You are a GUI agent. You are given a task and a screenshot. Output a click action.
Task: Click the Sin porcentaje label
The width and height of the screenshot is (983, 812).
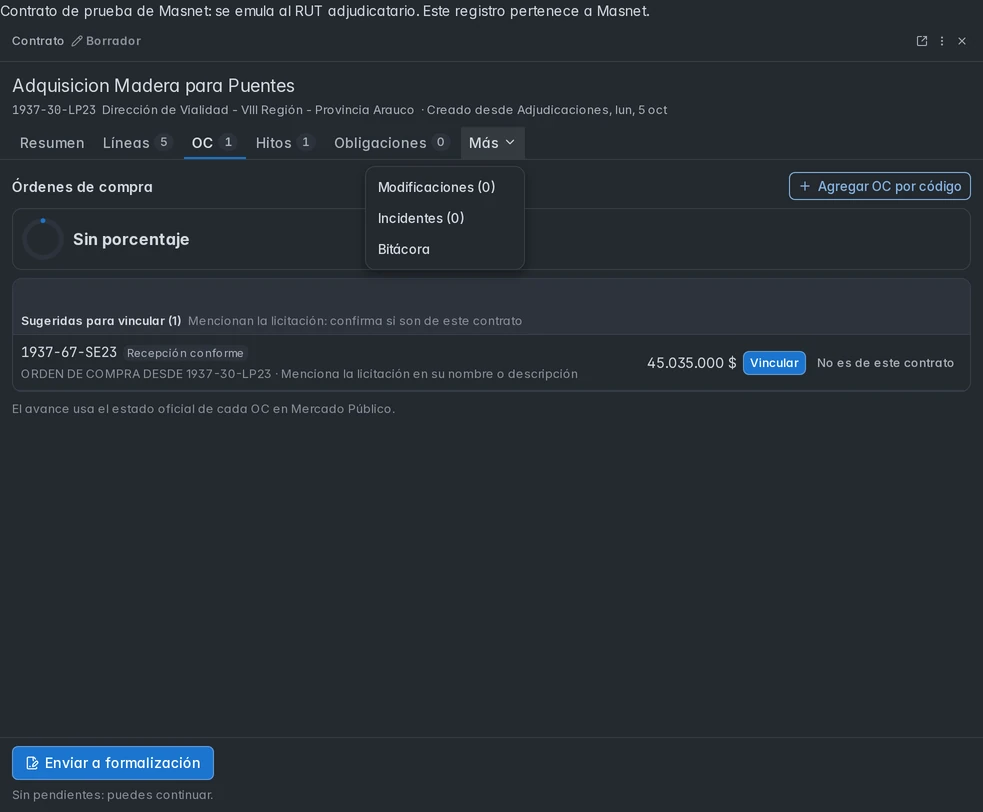pyautogui.click(x=131, y=240)
